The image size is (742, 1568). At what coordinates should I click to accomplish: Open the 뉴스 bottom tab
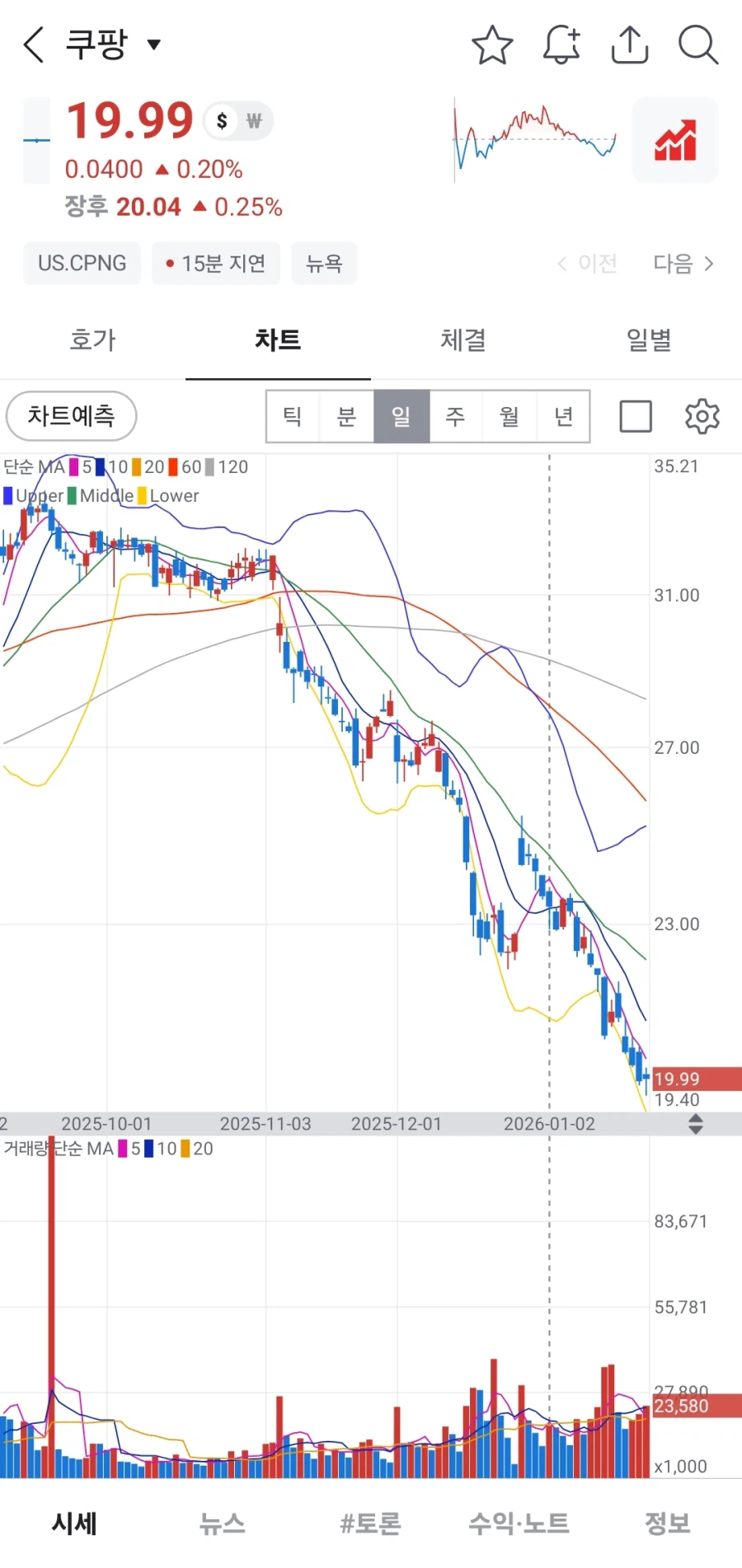[x=223, y=1524]
